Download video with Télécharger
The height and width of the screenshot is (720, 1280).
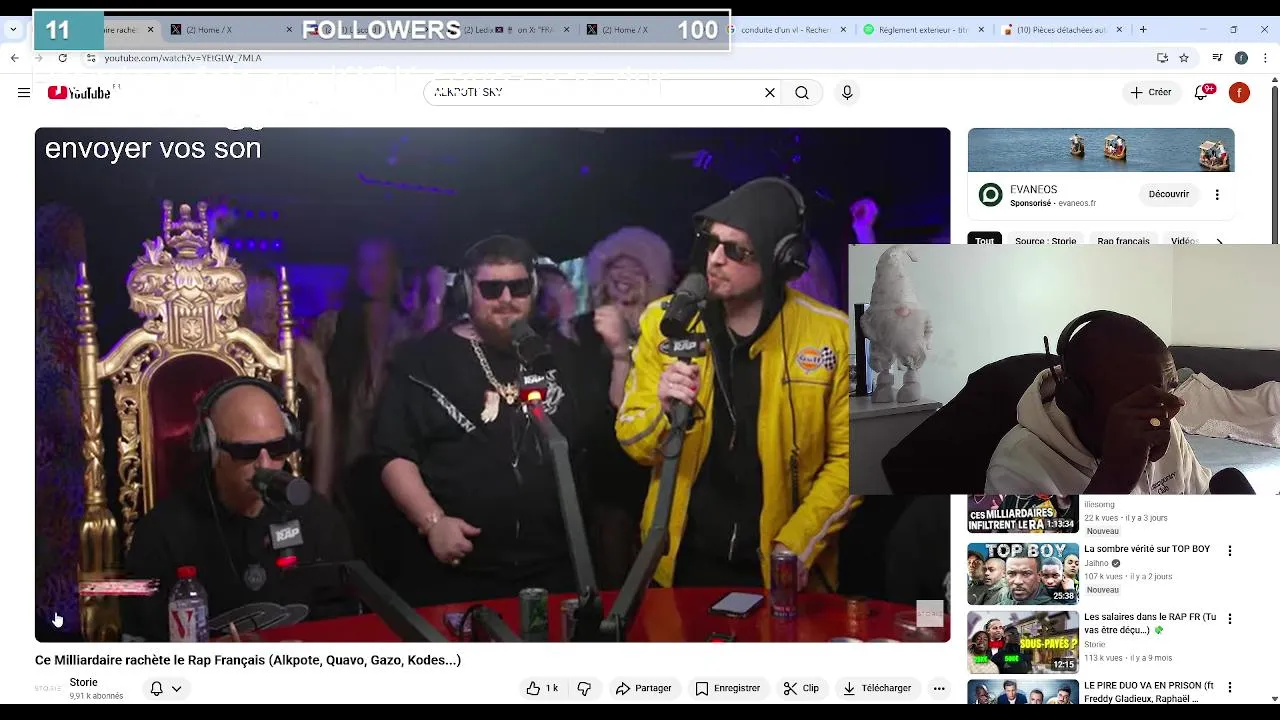(x=877, y=688)
